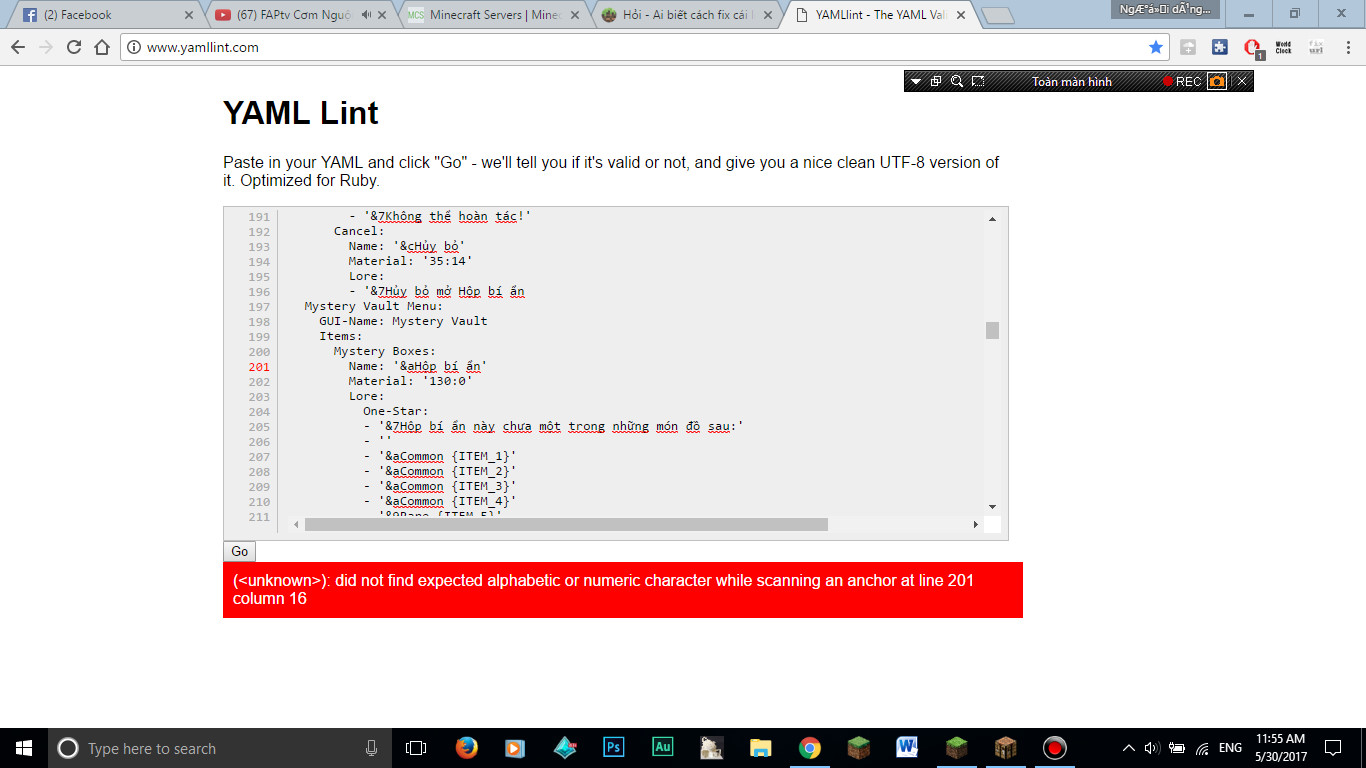Click the 'Type here to search' box

[x=220, y=748]
